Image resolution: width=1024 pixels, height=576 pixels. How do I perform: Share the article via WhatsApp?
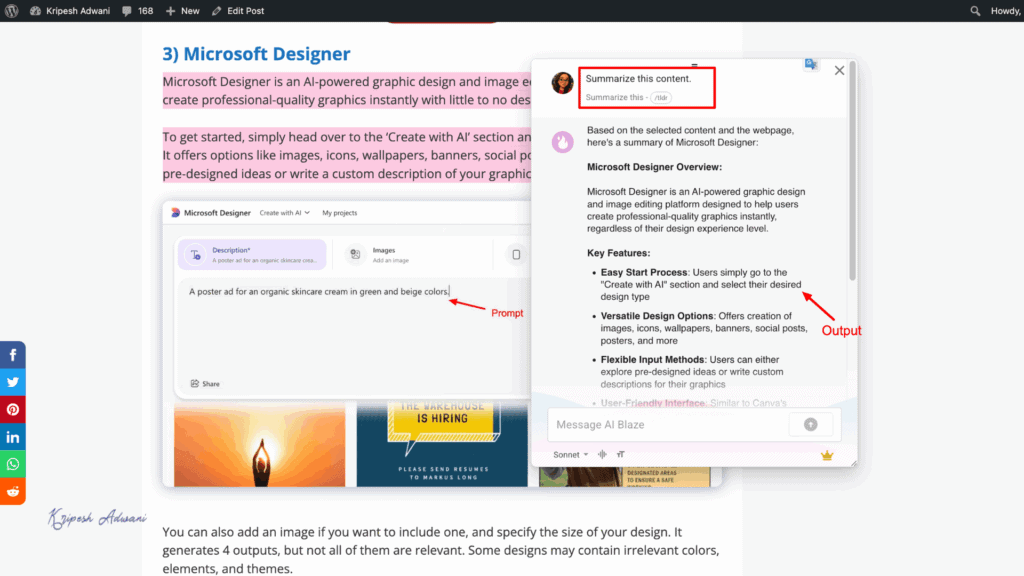[x=12, y=464]
